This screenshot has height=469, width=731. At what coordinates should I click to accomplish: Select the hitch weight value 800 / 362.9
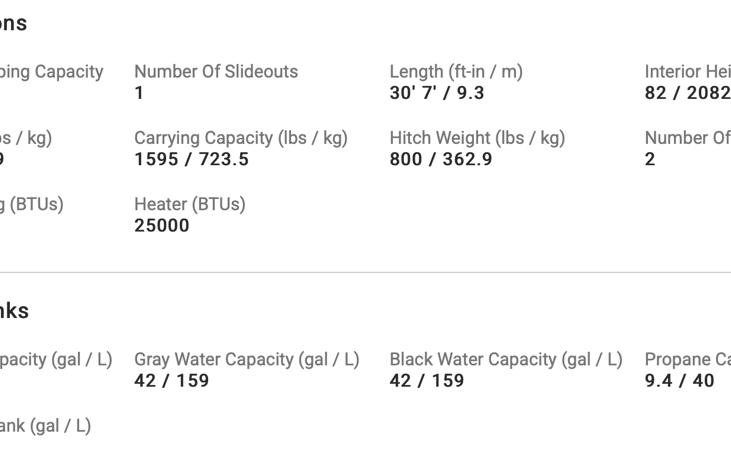coord(441,159)
